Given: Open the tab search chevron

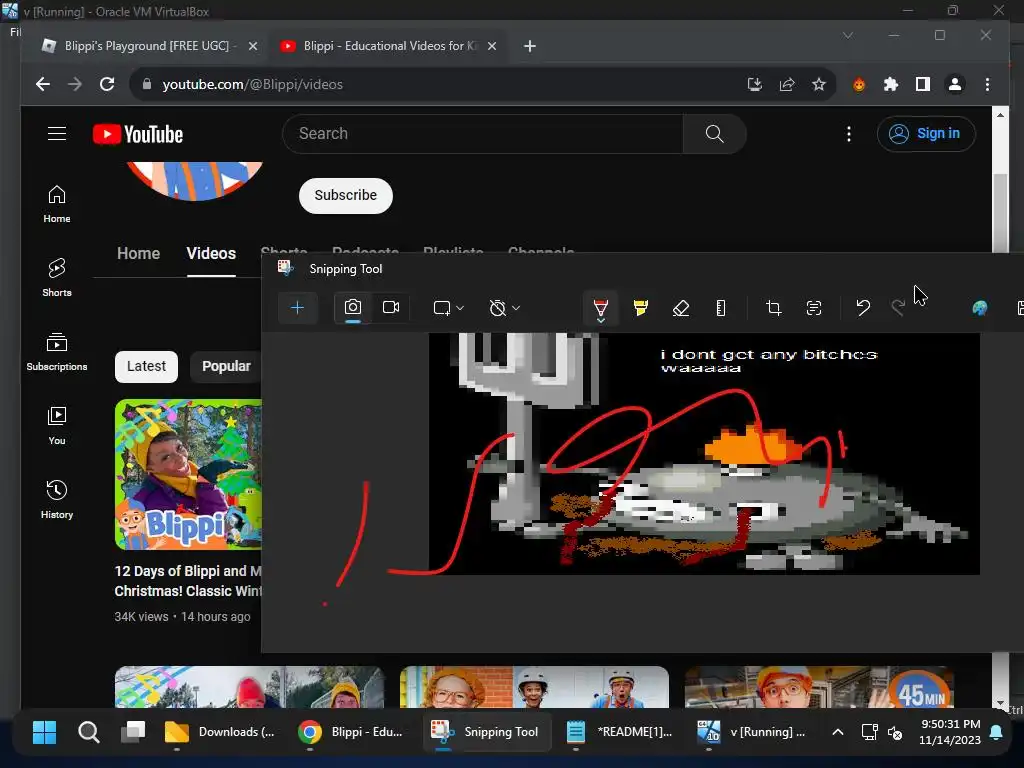Looking at the screenshot, I should click(848, 35).
